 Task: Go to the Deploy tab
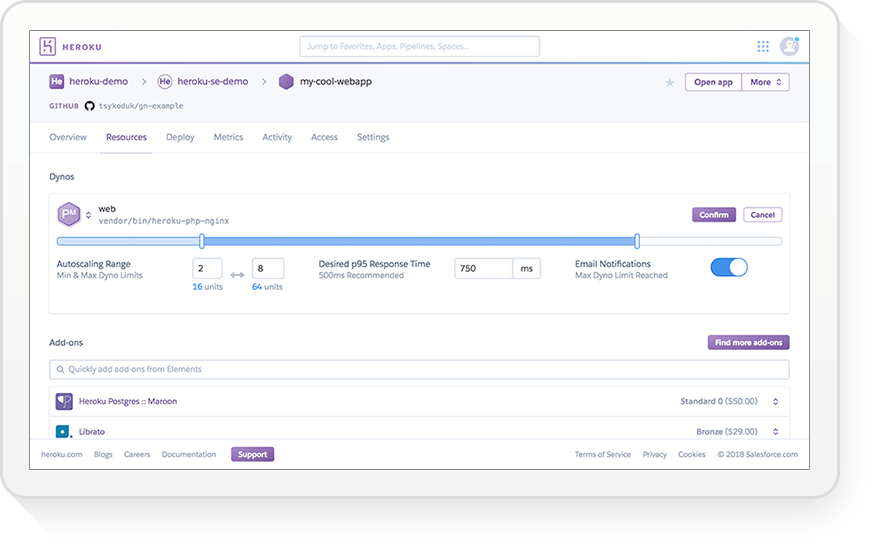click(x=180, y=137)
